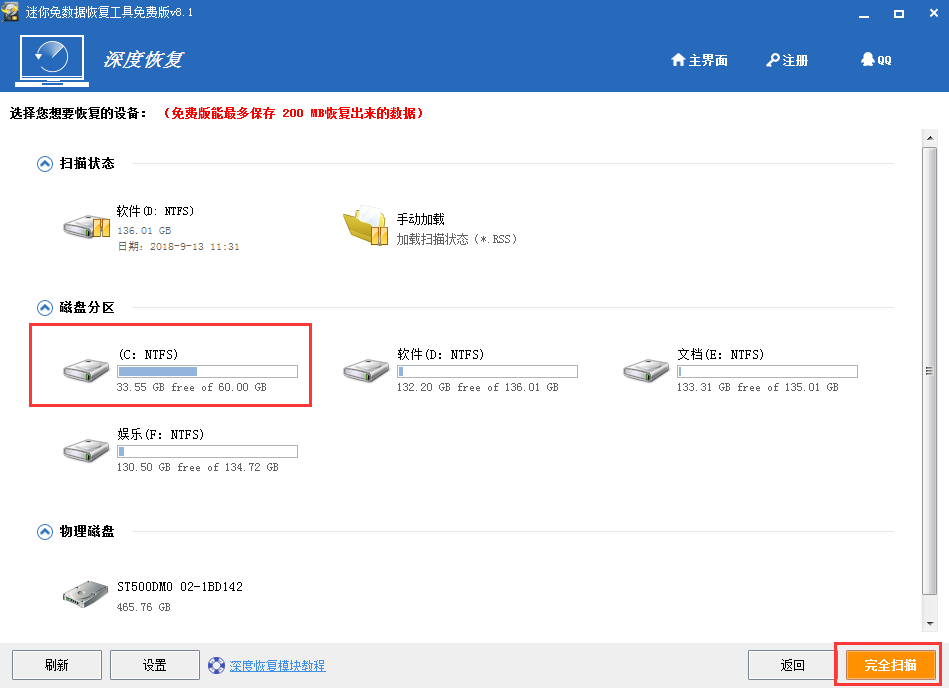Open the 深度恢复模块教程 tutorial link

(277, 666)
